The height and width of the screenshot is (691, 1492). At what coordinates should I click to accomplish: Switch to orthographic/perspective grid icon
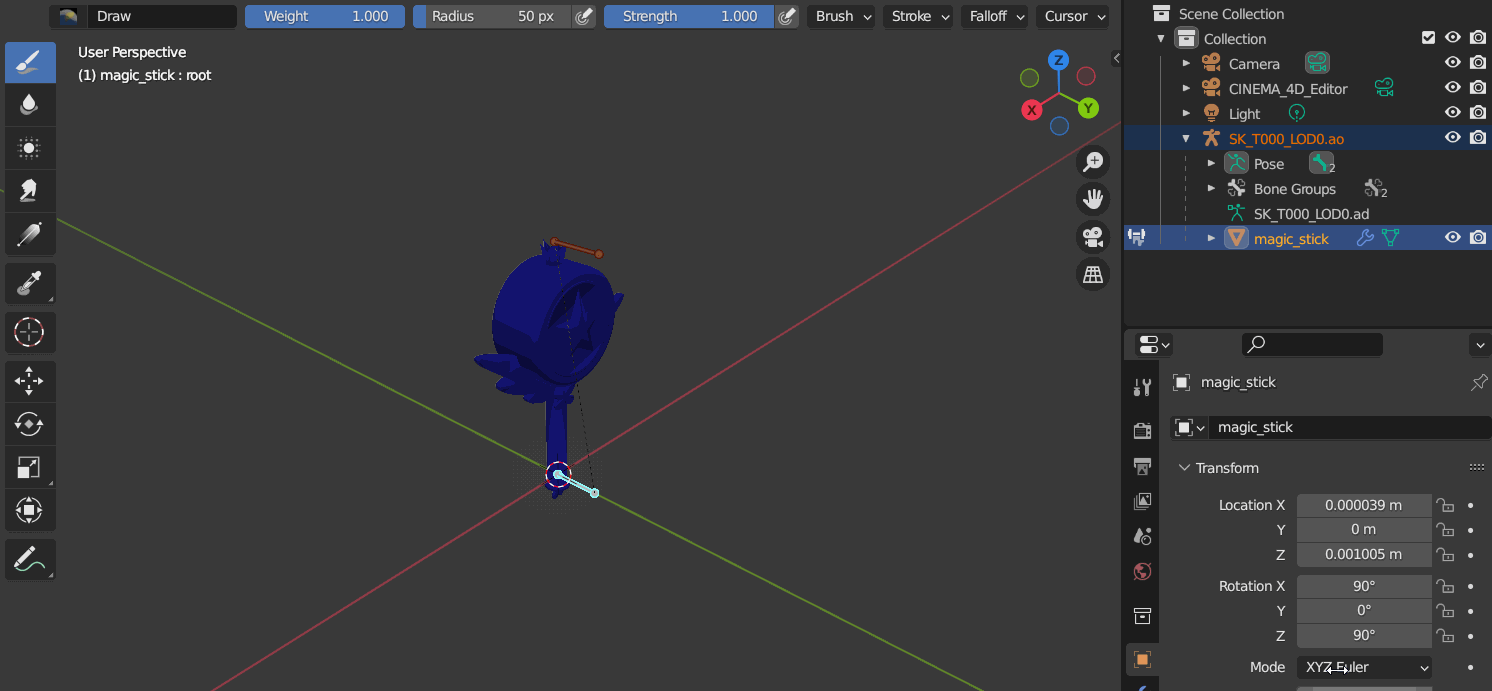click(x=1093, y=274)
